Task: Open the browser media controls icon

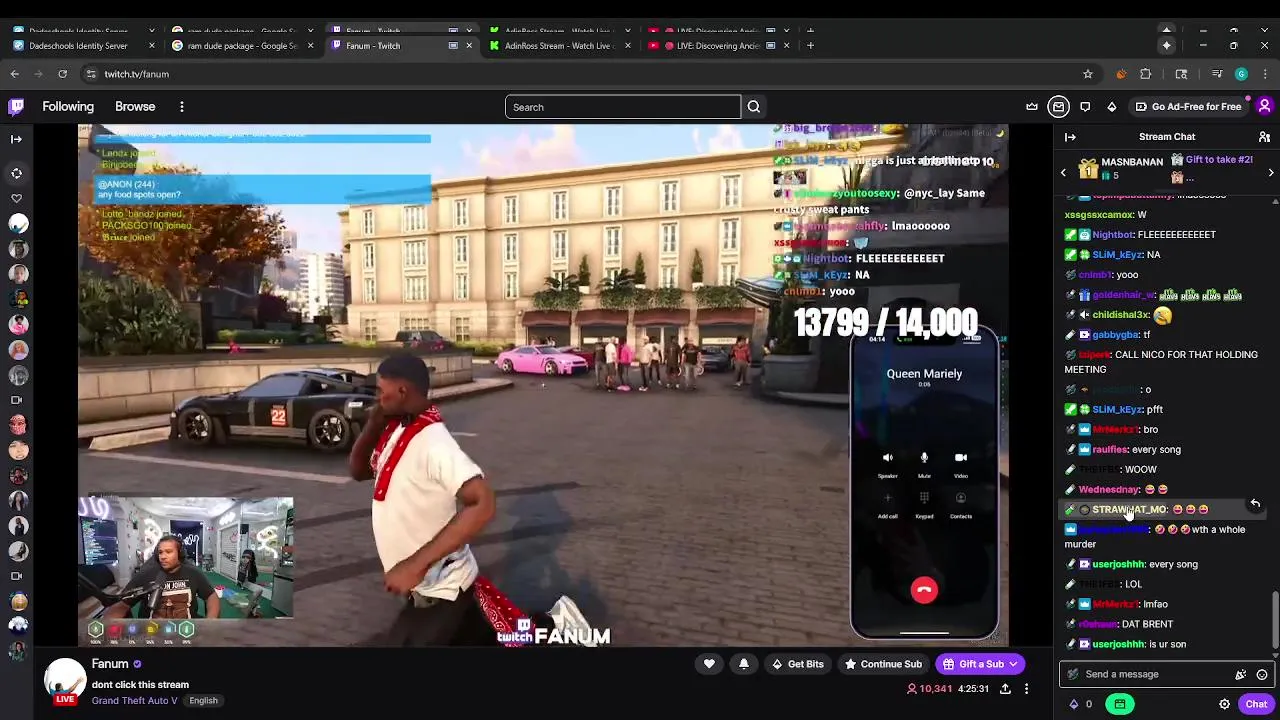Action: (x=1217, y=74)
